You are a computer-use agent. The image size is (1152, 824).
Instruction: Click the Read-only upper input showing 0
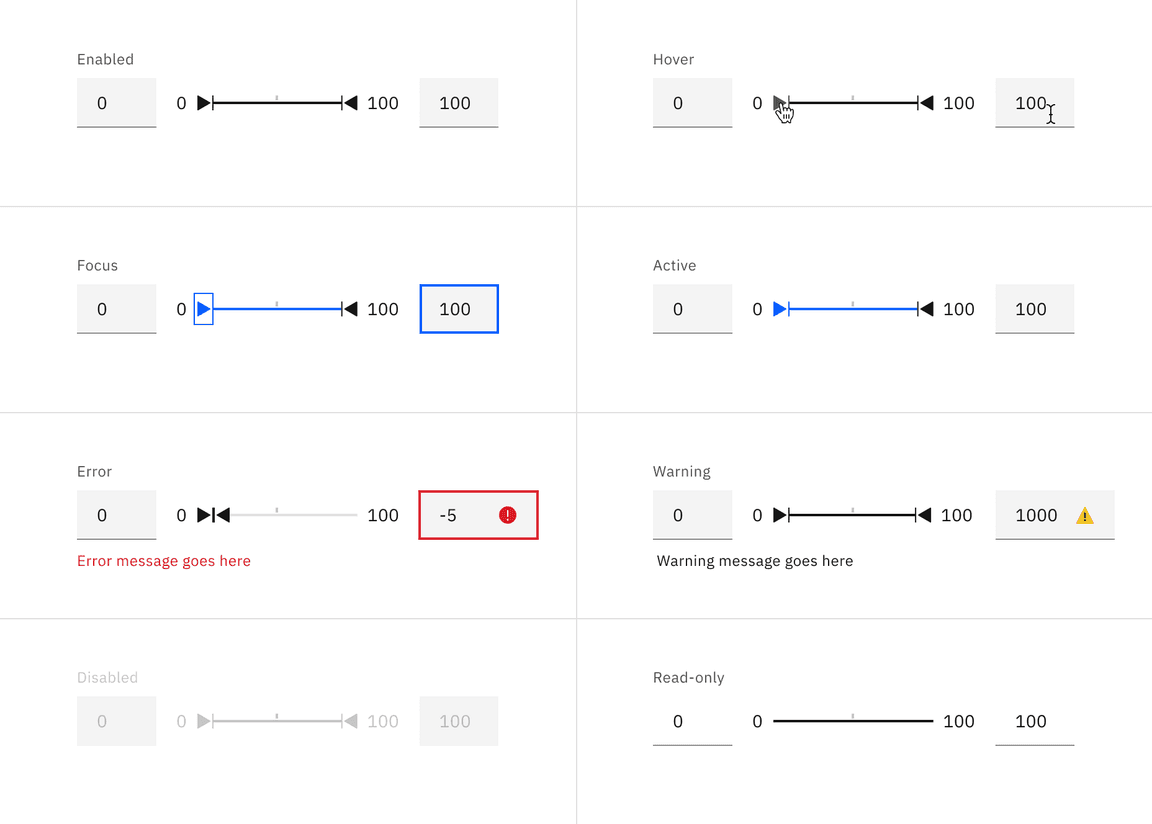pos(692,721)
